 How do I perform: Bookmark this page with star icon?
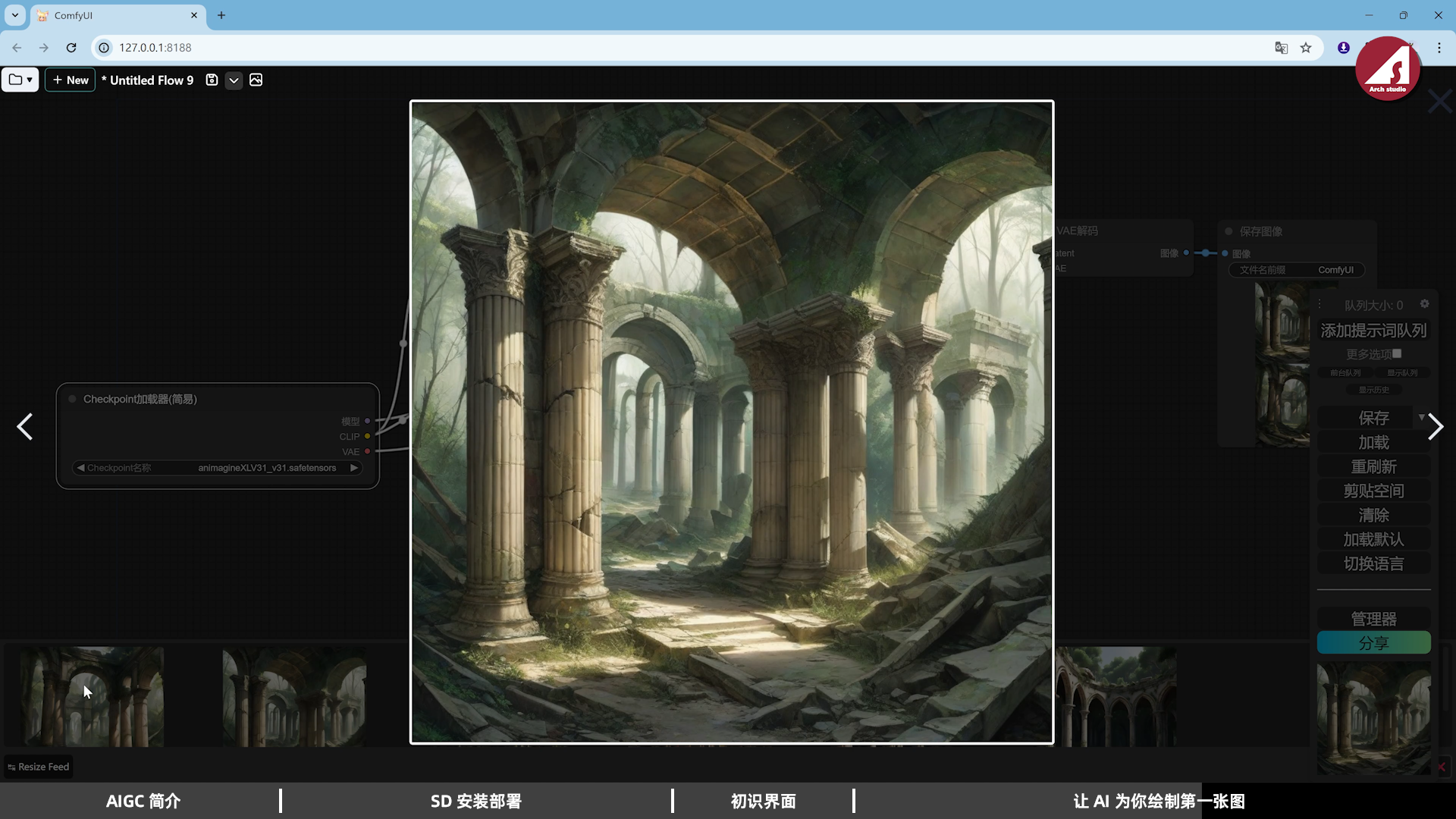coord(1306,48)
